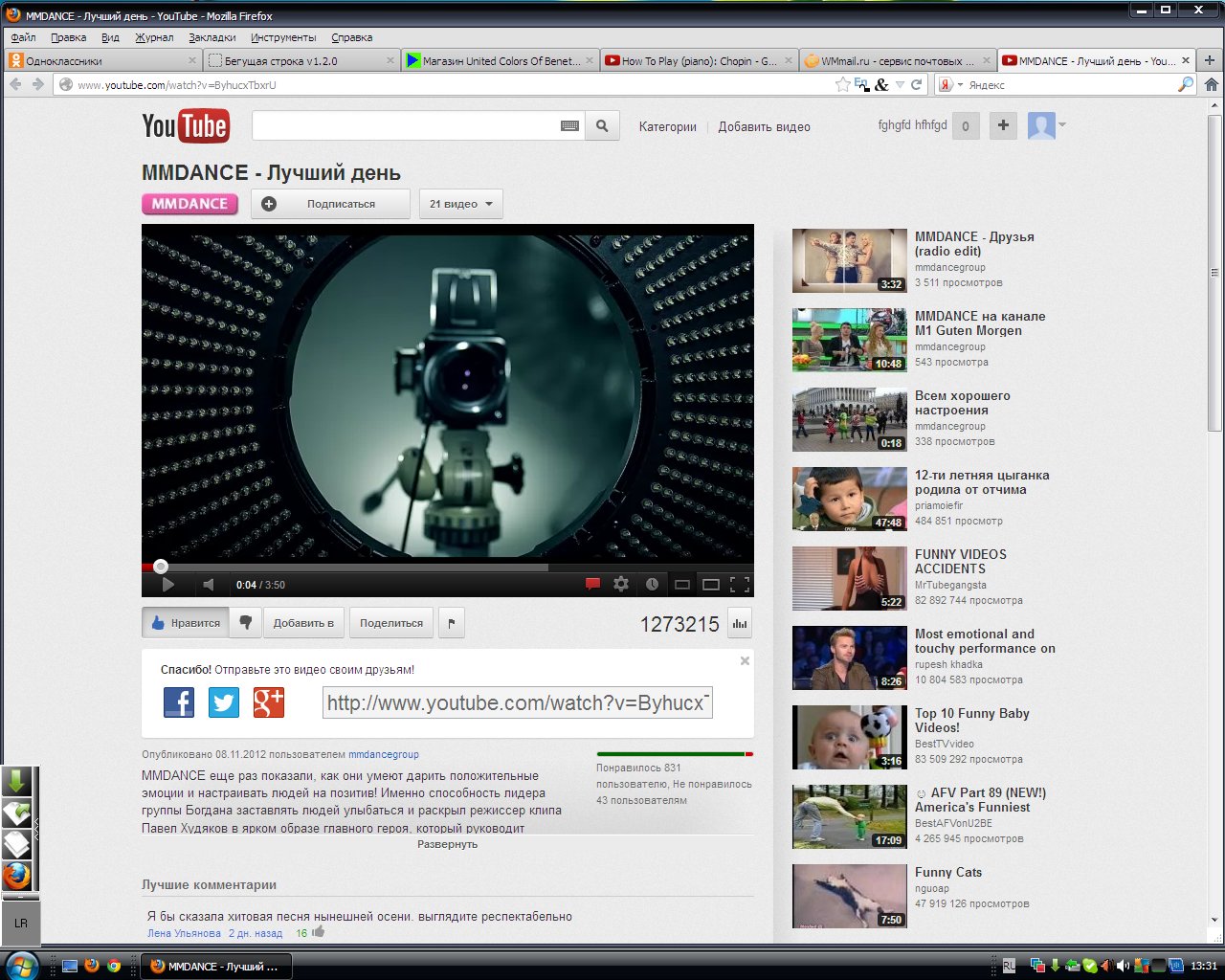Play the video
The image size is (1225, 980).
[x=168, y=584]
